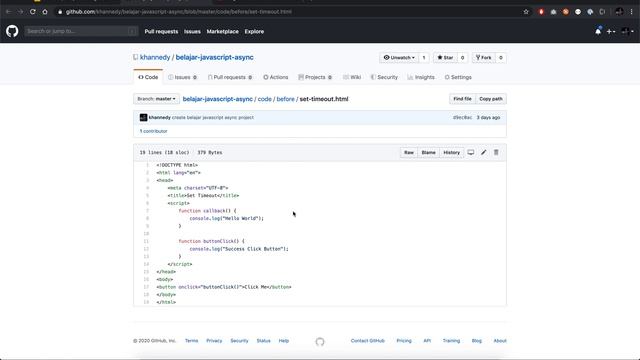Open the file History
The image size is (640, 360).
tap(451, 152)
